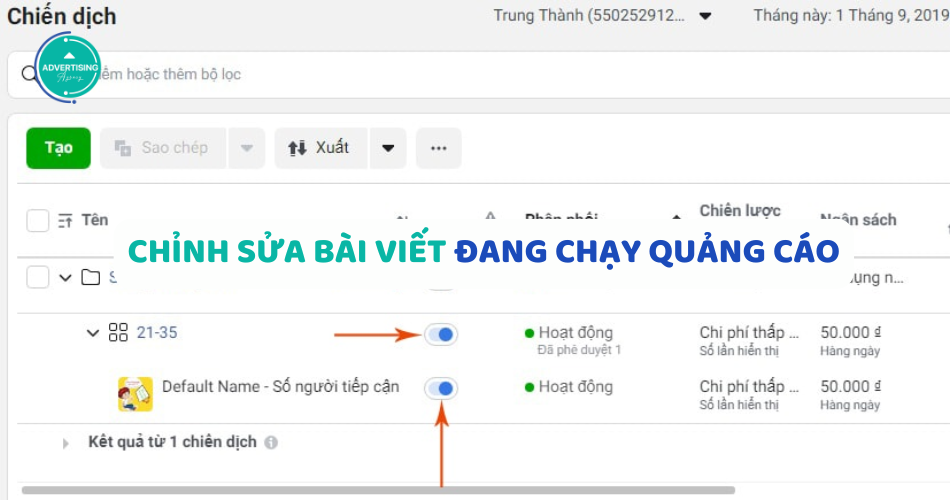Image resolution: width=950 pixels, height=500 pixels.
Task: Click the sort icon beside Tên
Action: point(65,221)
